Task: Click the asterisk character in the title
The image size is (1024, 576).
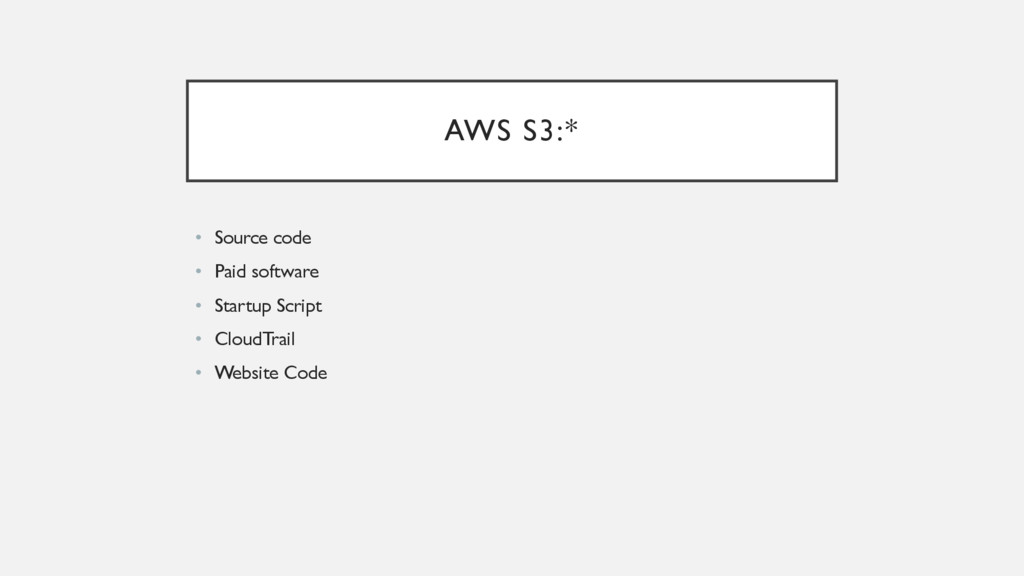Action: click(572, 125)
